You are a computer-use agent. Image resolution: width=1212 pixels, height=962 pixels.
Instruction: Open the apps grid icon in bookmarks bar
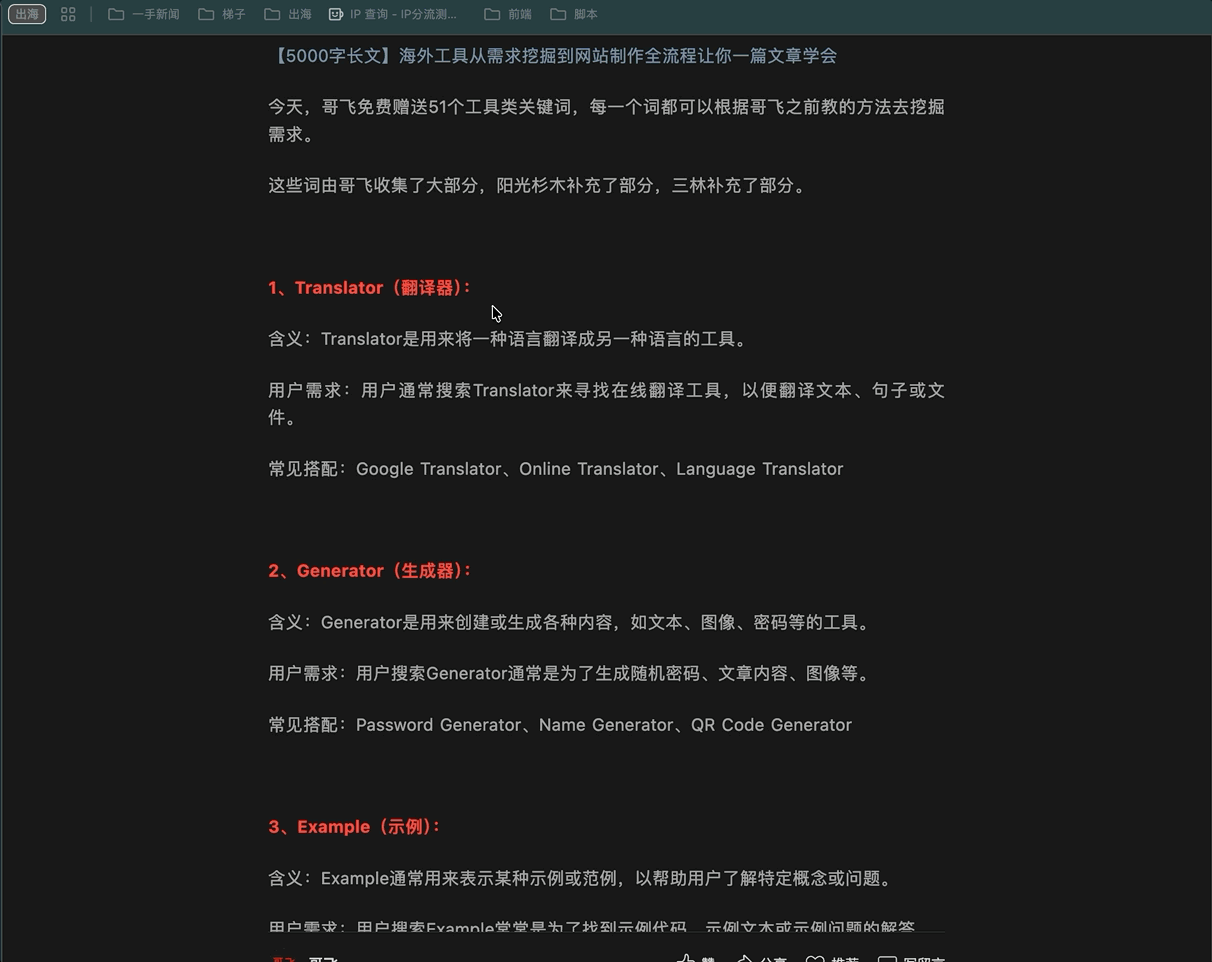(x=68, y=14)
